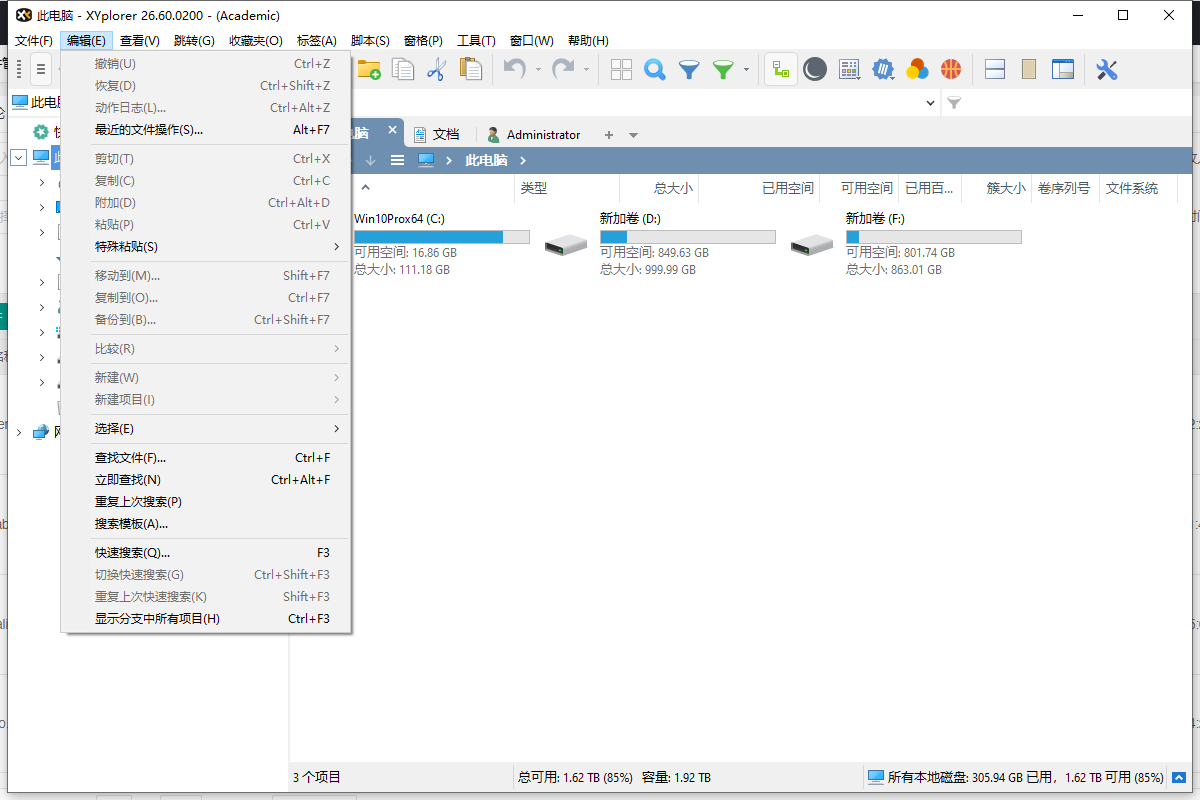Image resolution: width=1200 pixels, height=800 pixels.
Task: Open the tab list dropdown arrow
Action: point(633,135)
